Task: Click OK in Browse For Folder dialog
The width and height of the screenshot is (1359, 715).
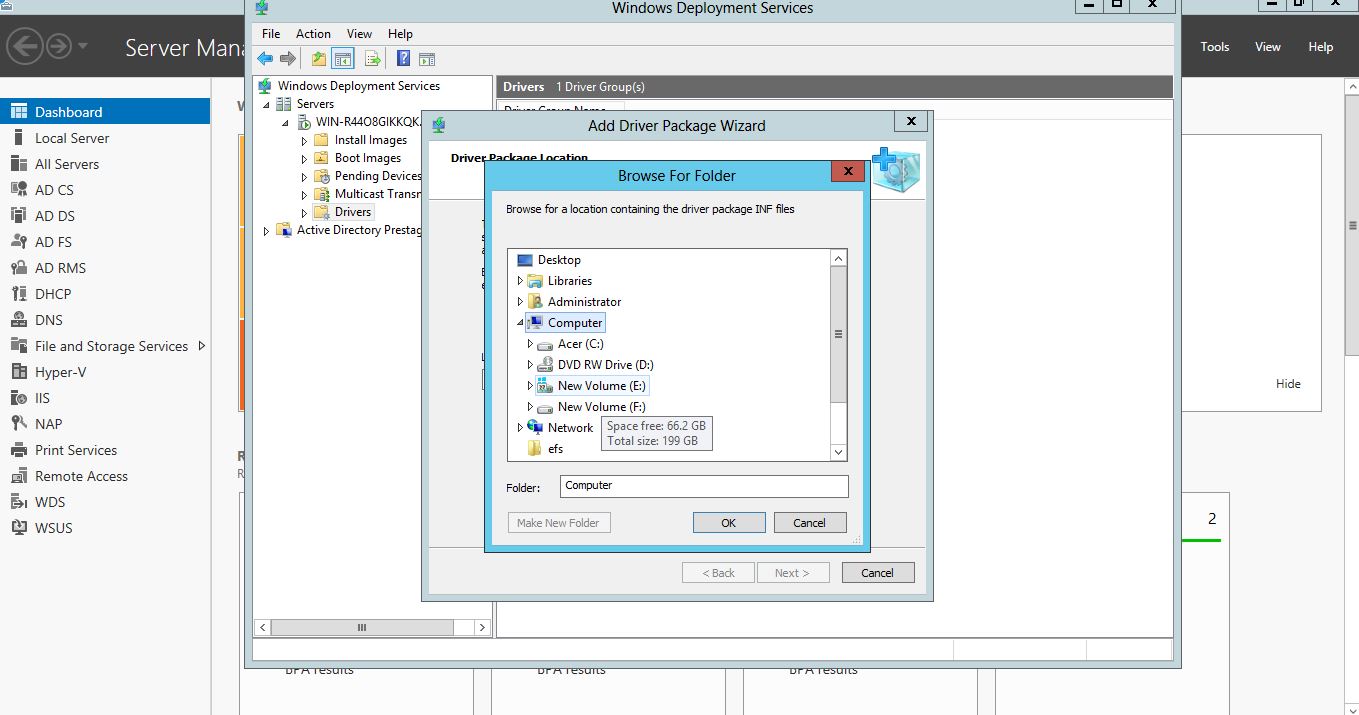Action: pos(728,523)
